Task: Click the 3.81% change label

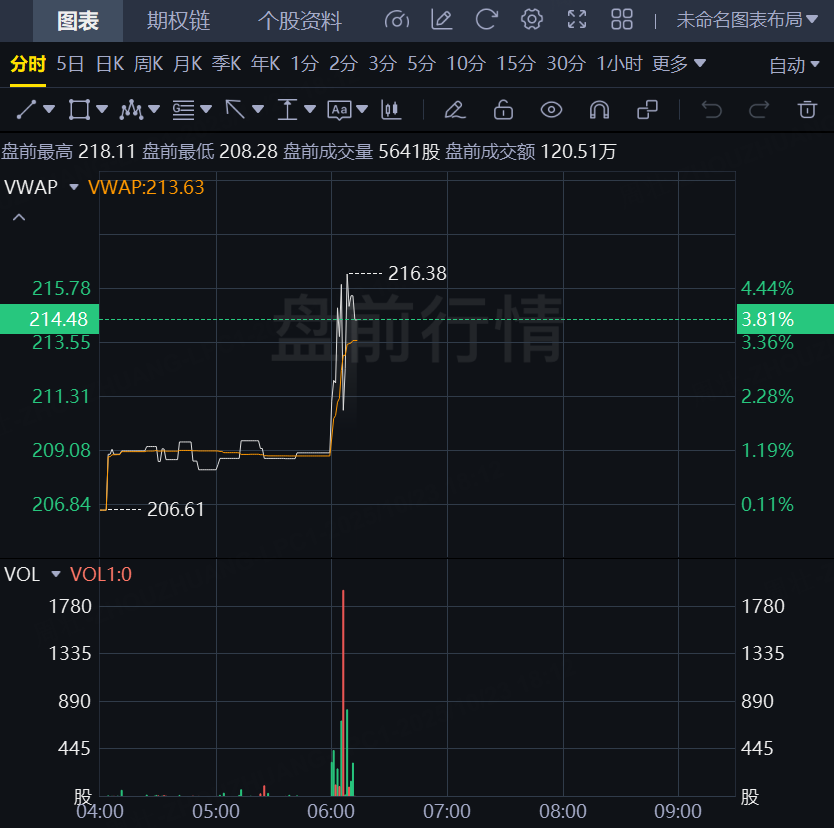Action: tap(785, 319)
